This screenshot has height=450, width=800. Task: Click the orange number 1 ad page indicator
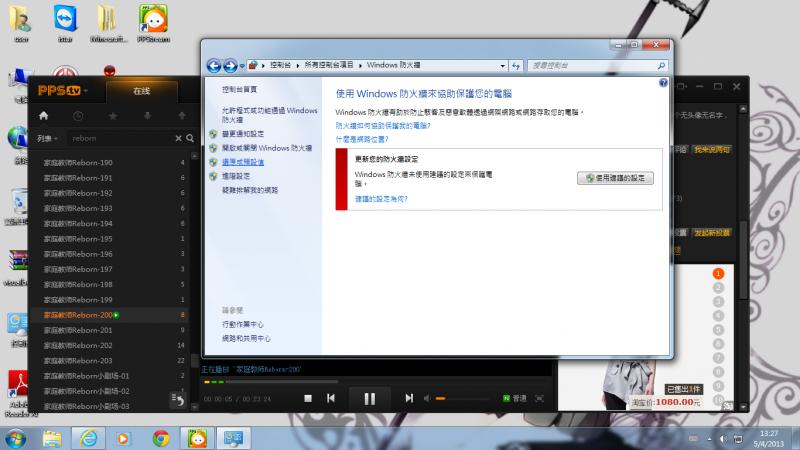(718, 273)
